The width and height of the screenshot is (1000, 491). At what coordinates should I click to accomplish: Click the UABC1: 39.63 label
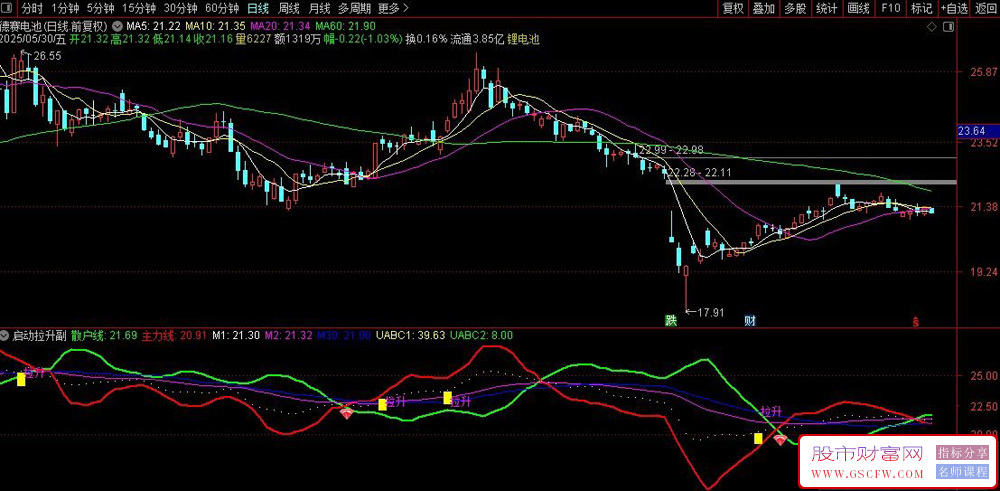click(x=411, y=335)
